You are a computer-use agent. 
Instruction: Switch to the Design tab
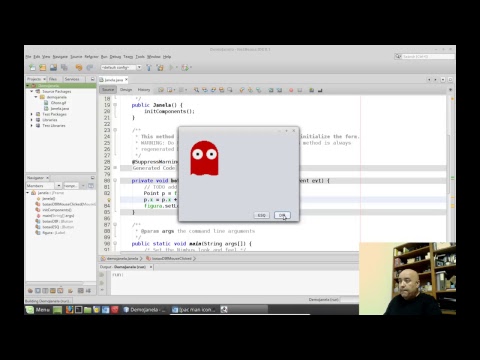click(x=126, y=90)
